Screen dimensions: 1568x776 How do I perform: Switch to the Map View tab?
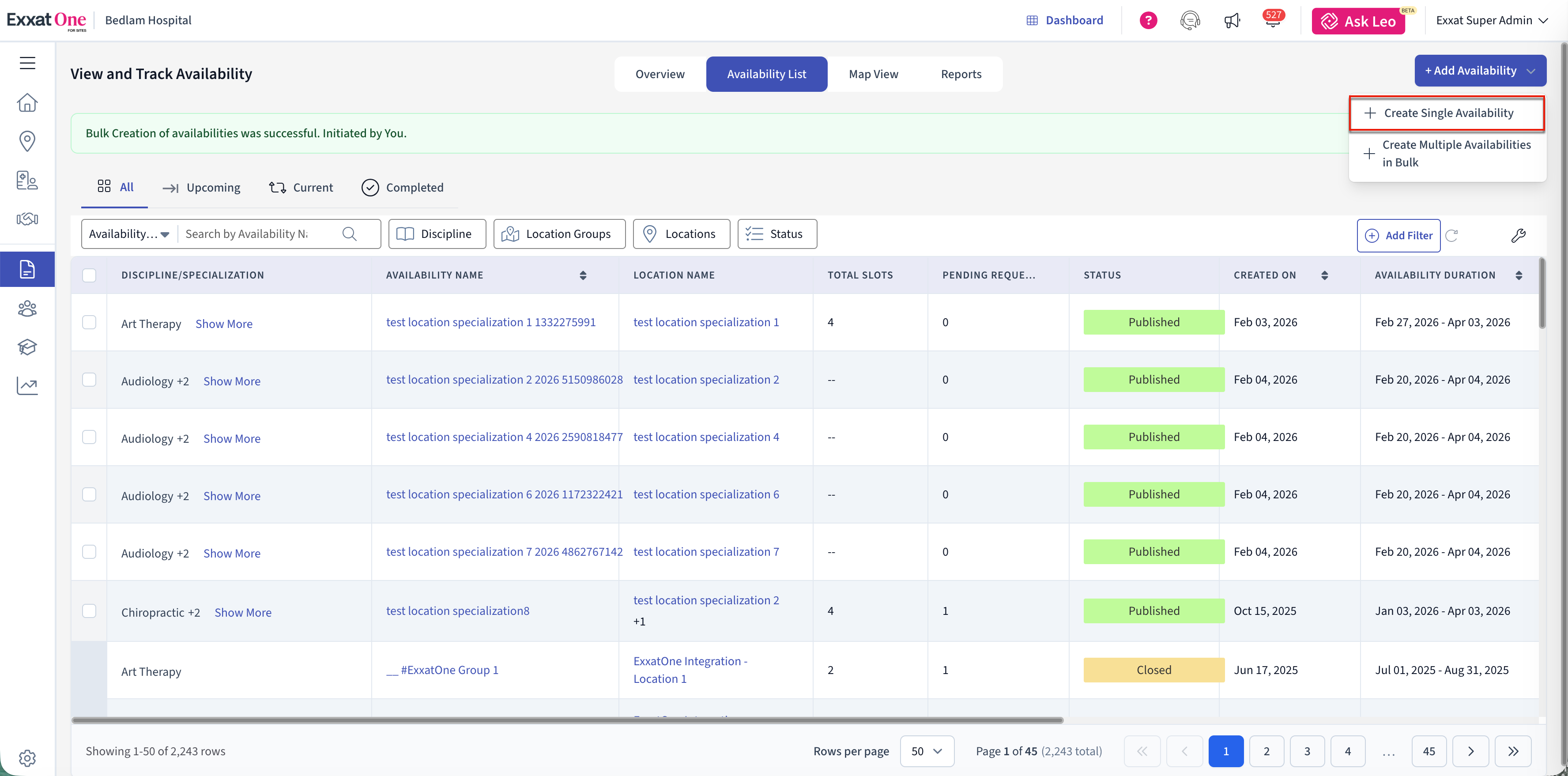(x=873, y=74)
